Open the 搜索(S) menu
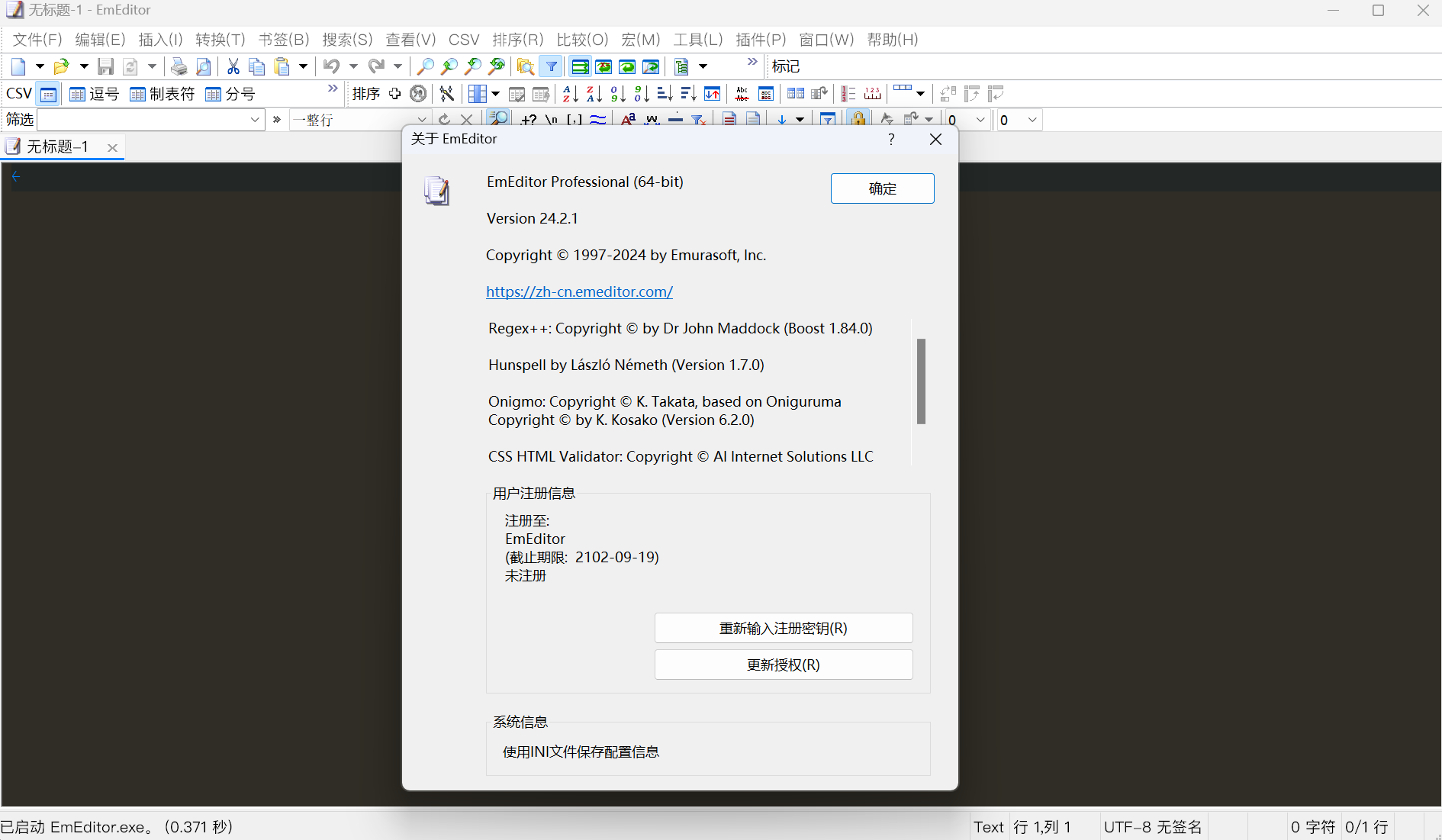The width and height of the screenshot is (1442, 840). point(347,40)
